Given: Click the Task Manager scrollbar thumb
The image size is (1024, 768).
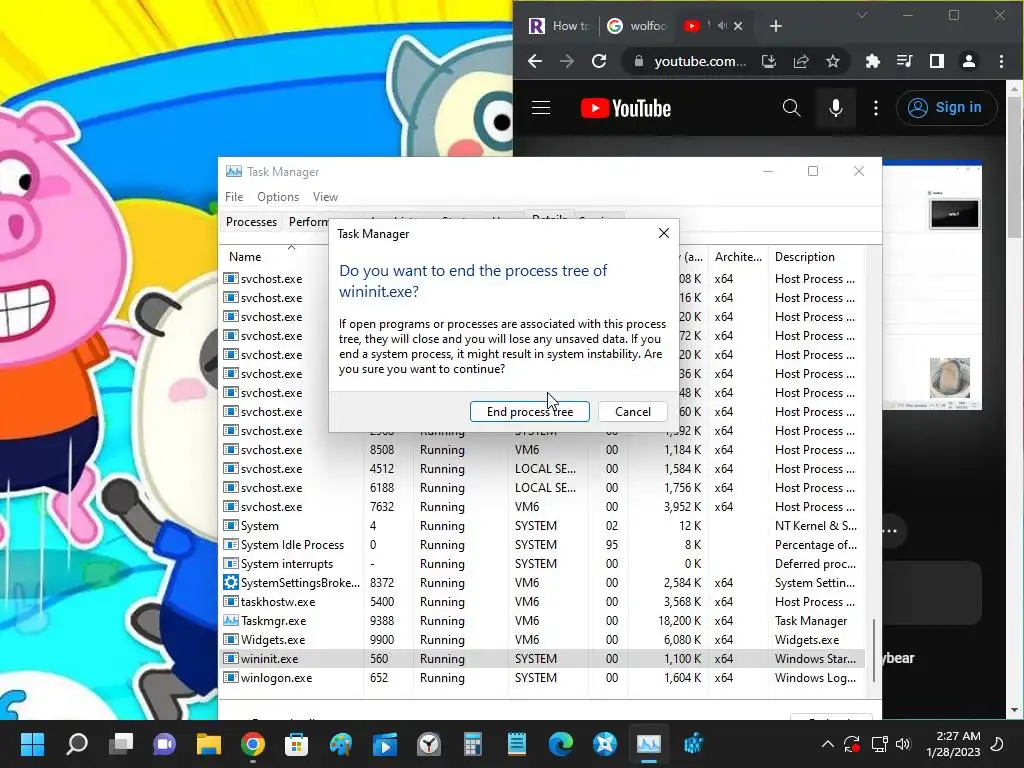Looking at the screenshot, I should pos(873,650).
